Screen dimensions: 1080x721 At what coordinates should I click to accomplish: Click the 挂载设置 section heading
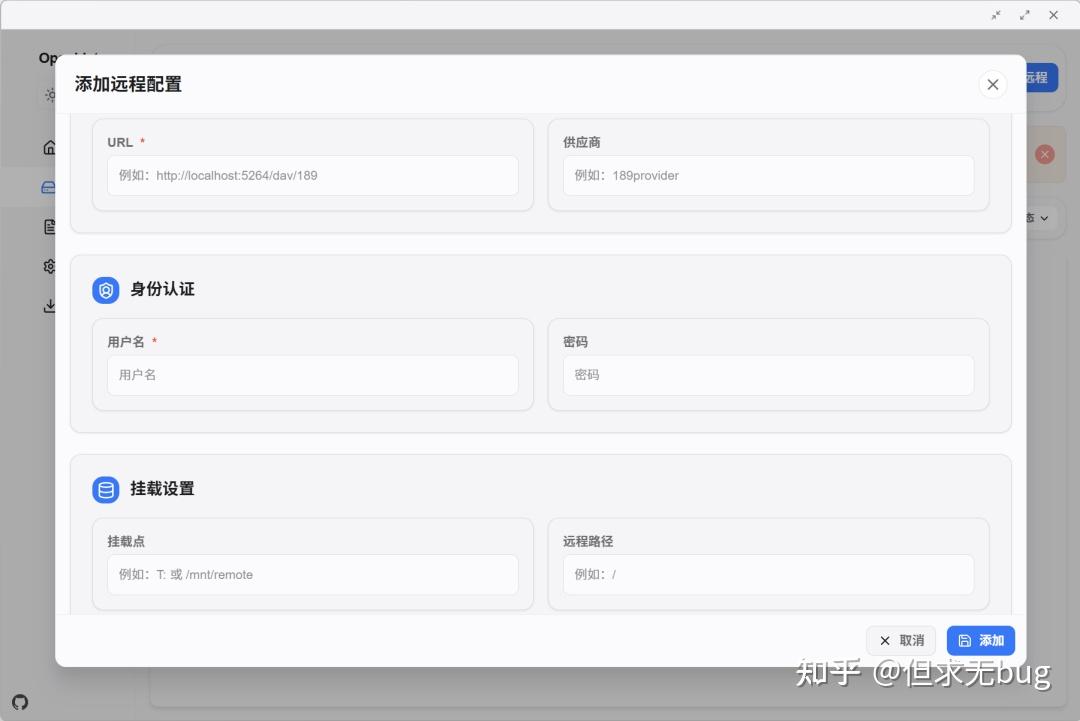[x=163, y=489]
